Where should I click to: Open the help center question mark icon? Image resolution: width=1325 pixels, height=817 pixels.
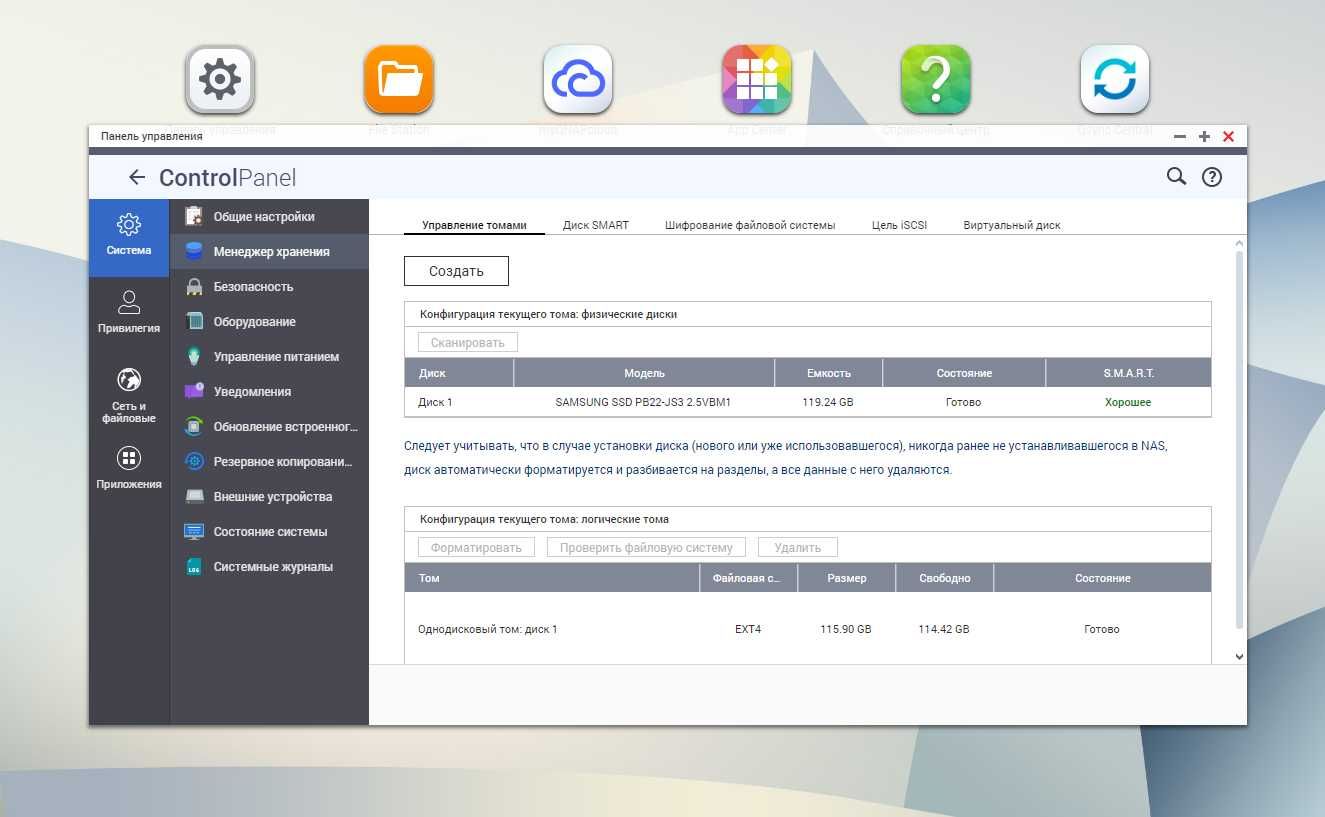[x=936, y=79]
